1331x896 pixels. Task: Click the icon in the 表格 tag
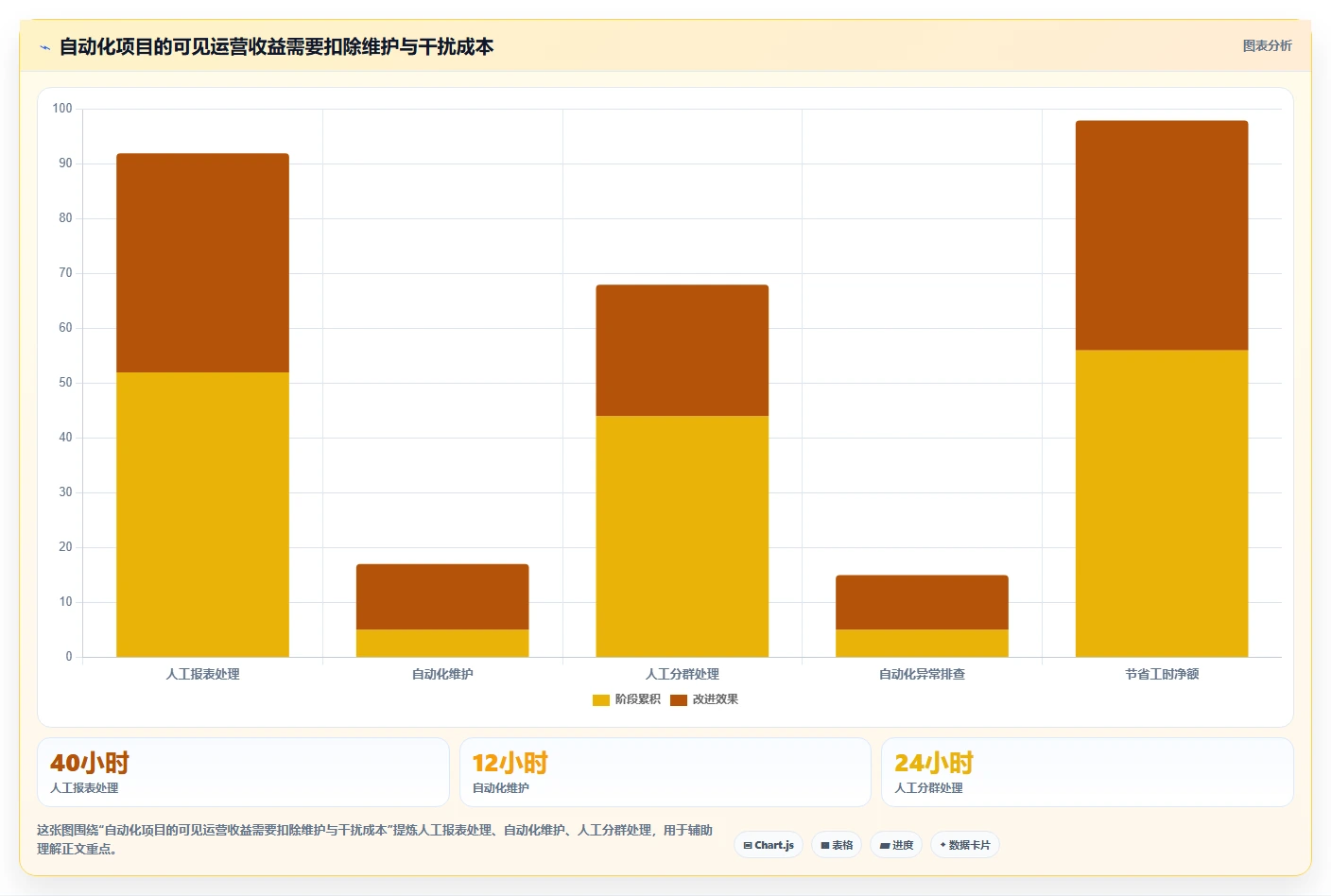tap(825, 845)
